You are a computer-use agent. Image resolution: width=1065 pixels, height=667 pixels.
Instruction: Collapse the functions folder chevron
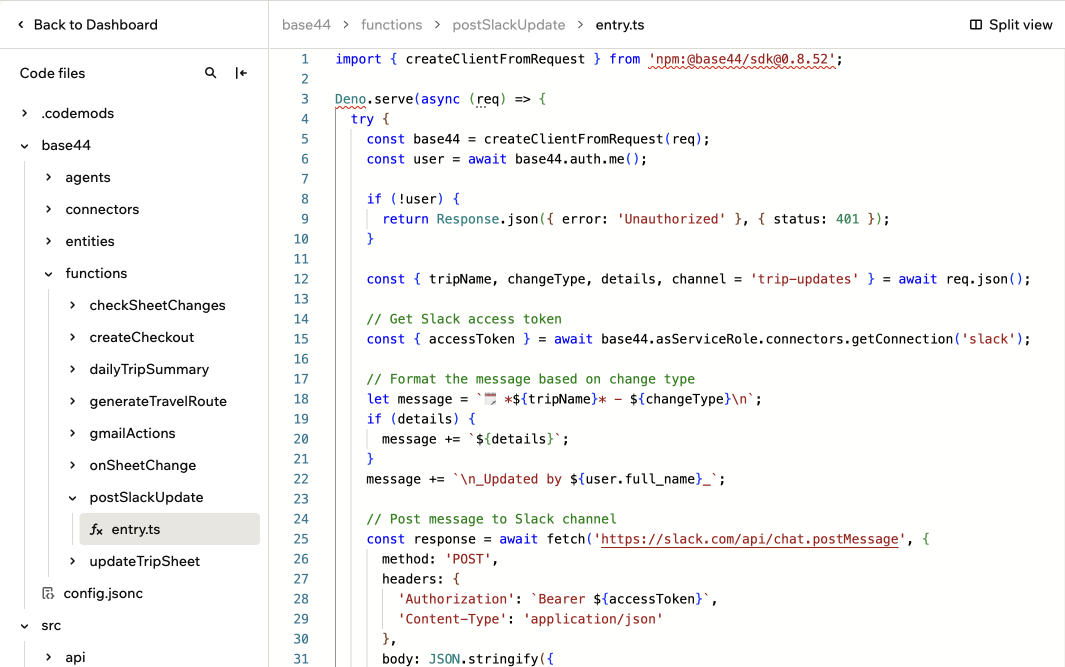[x=48, y=274]
